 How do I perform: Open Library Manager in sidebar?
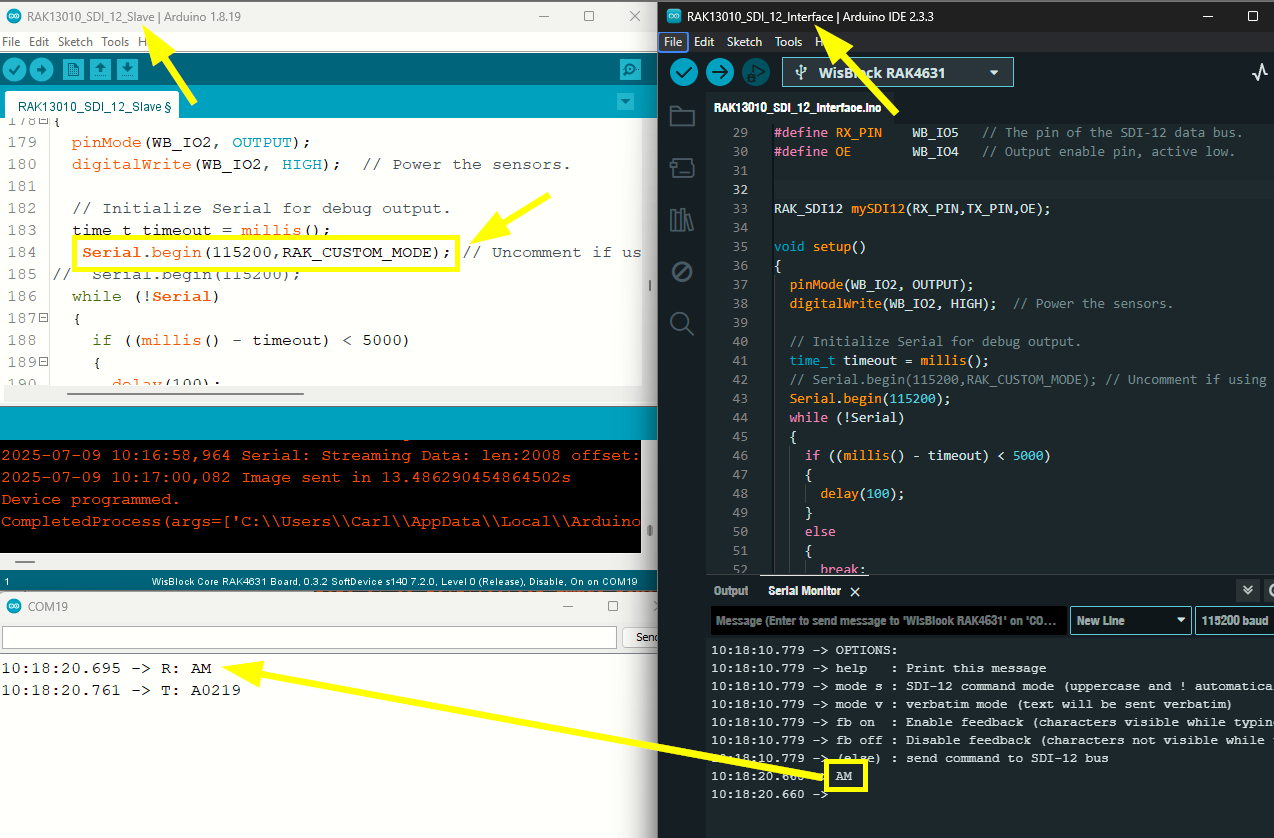[682, 219]
